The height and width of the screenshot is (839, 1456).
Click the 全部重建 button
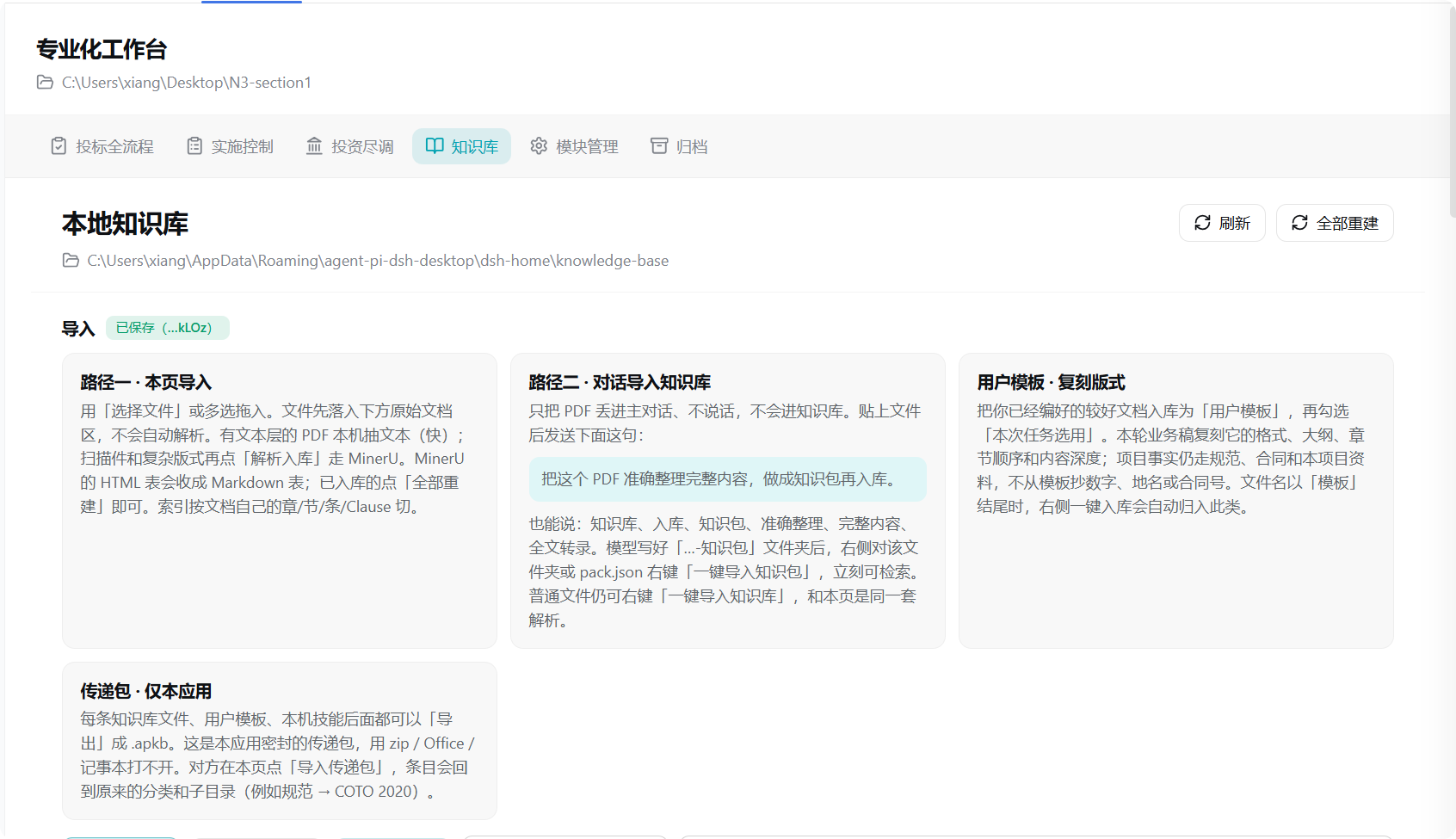(1335, 223)
